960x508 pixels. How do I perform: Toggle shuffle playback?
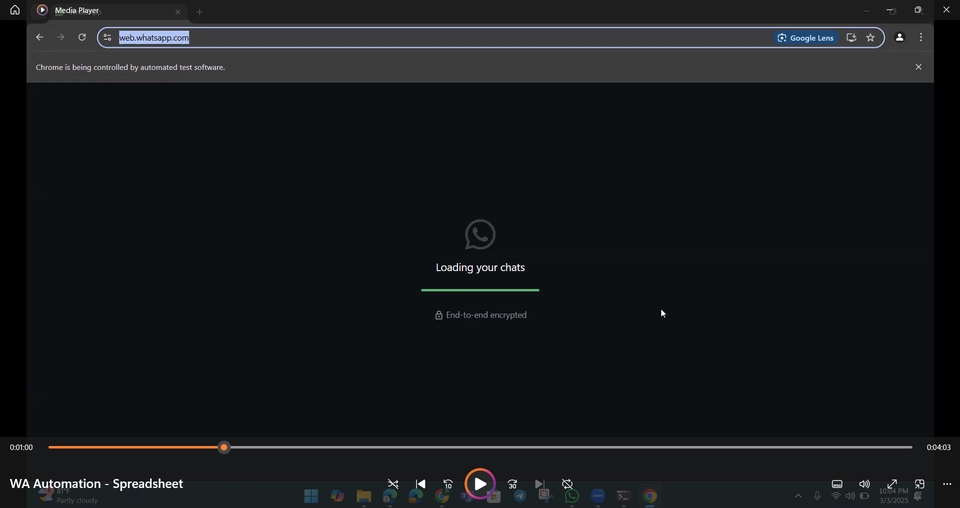click(393, 484)
